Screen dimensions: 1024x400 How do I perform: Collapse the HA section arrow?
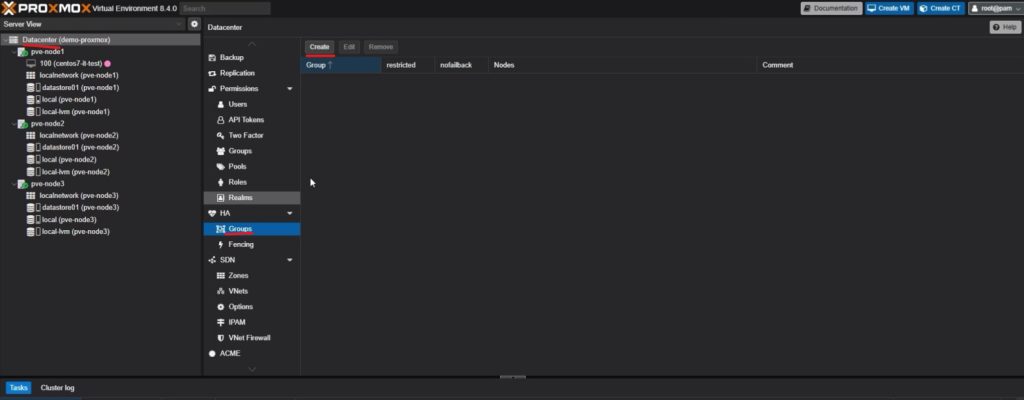(x=290, y=214)
